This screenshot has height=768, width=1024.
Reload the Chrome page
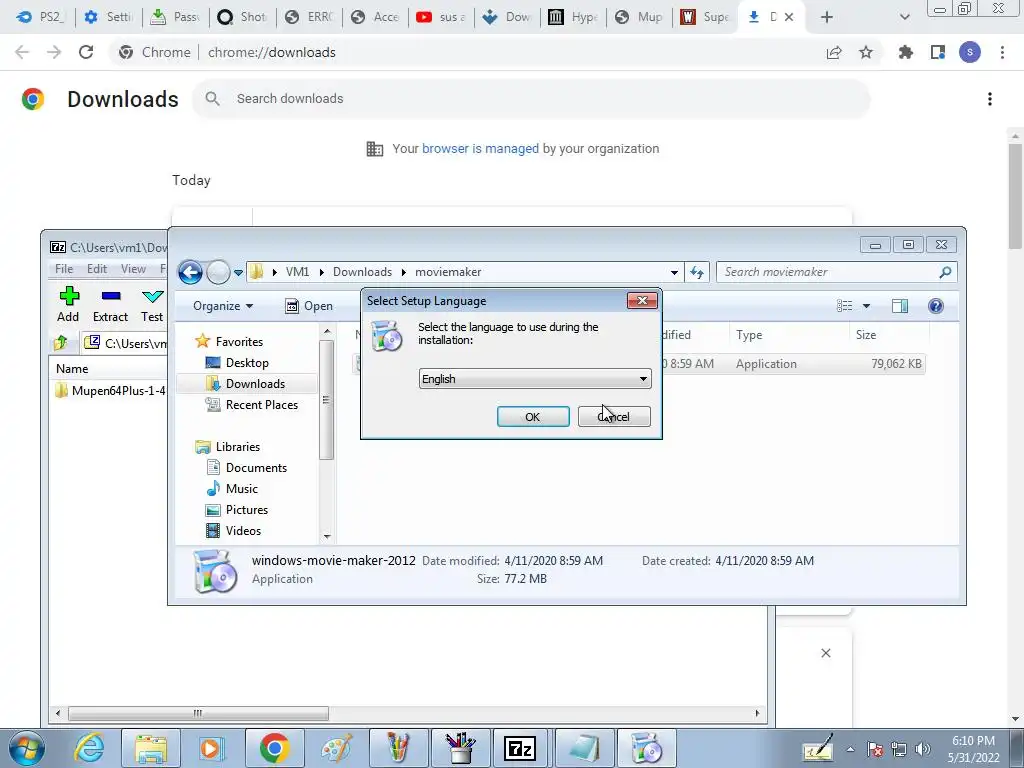pos(86,52)
